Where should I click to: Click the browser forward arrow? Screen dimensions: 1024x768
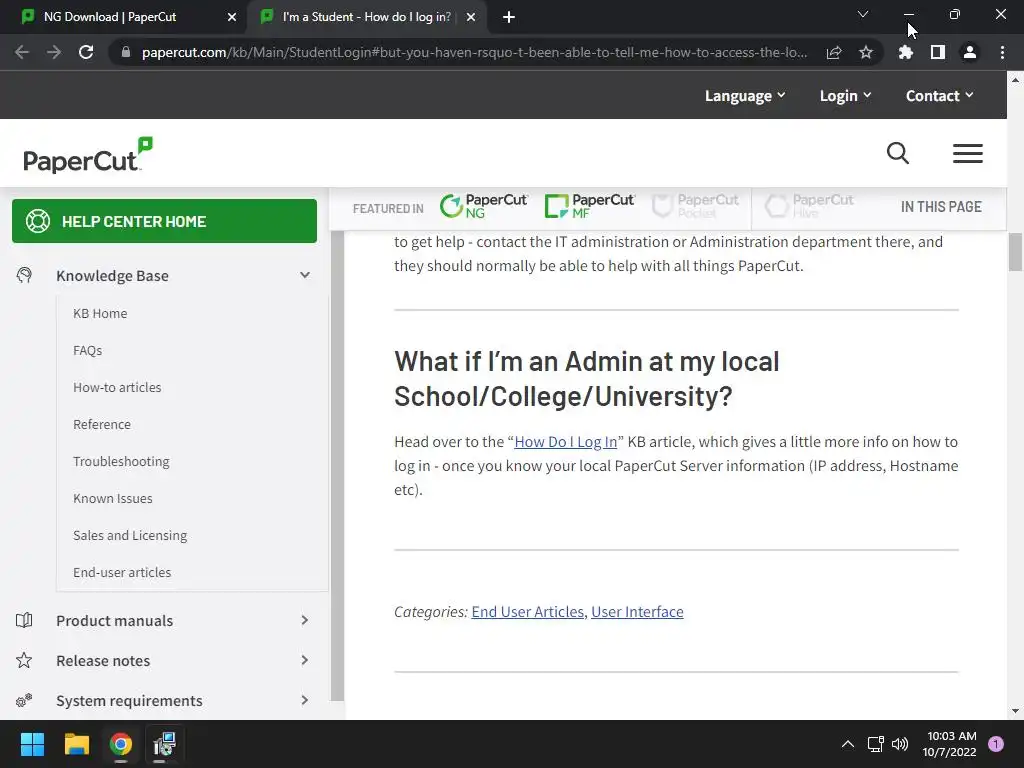point(54,52)
